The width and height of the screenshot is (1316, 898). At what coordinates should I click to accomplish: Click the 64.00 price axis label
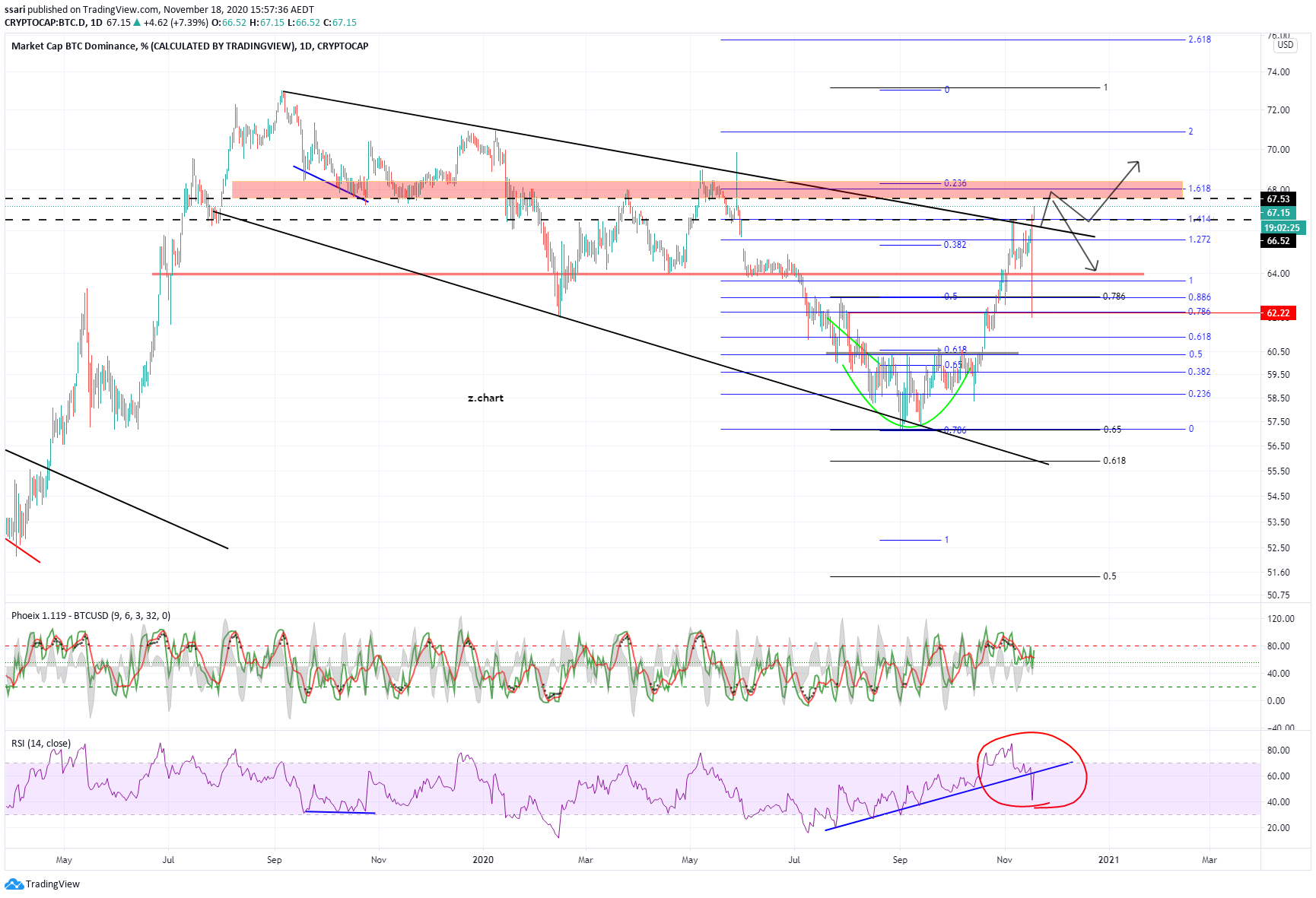pos(1279,274)
